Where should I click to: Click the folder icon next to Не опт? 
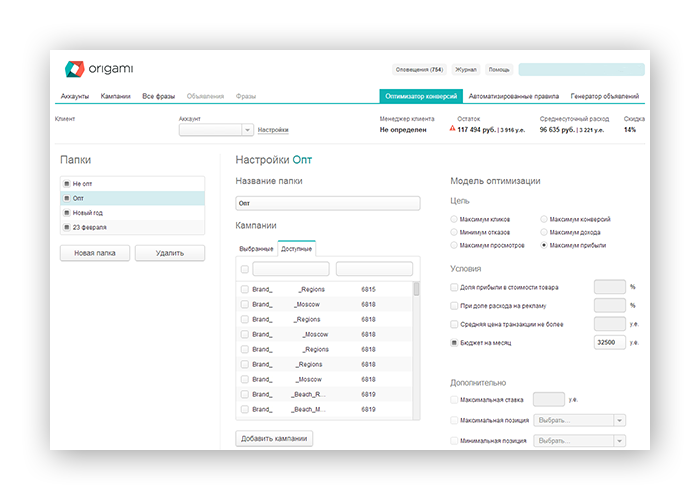pos(67,183)
